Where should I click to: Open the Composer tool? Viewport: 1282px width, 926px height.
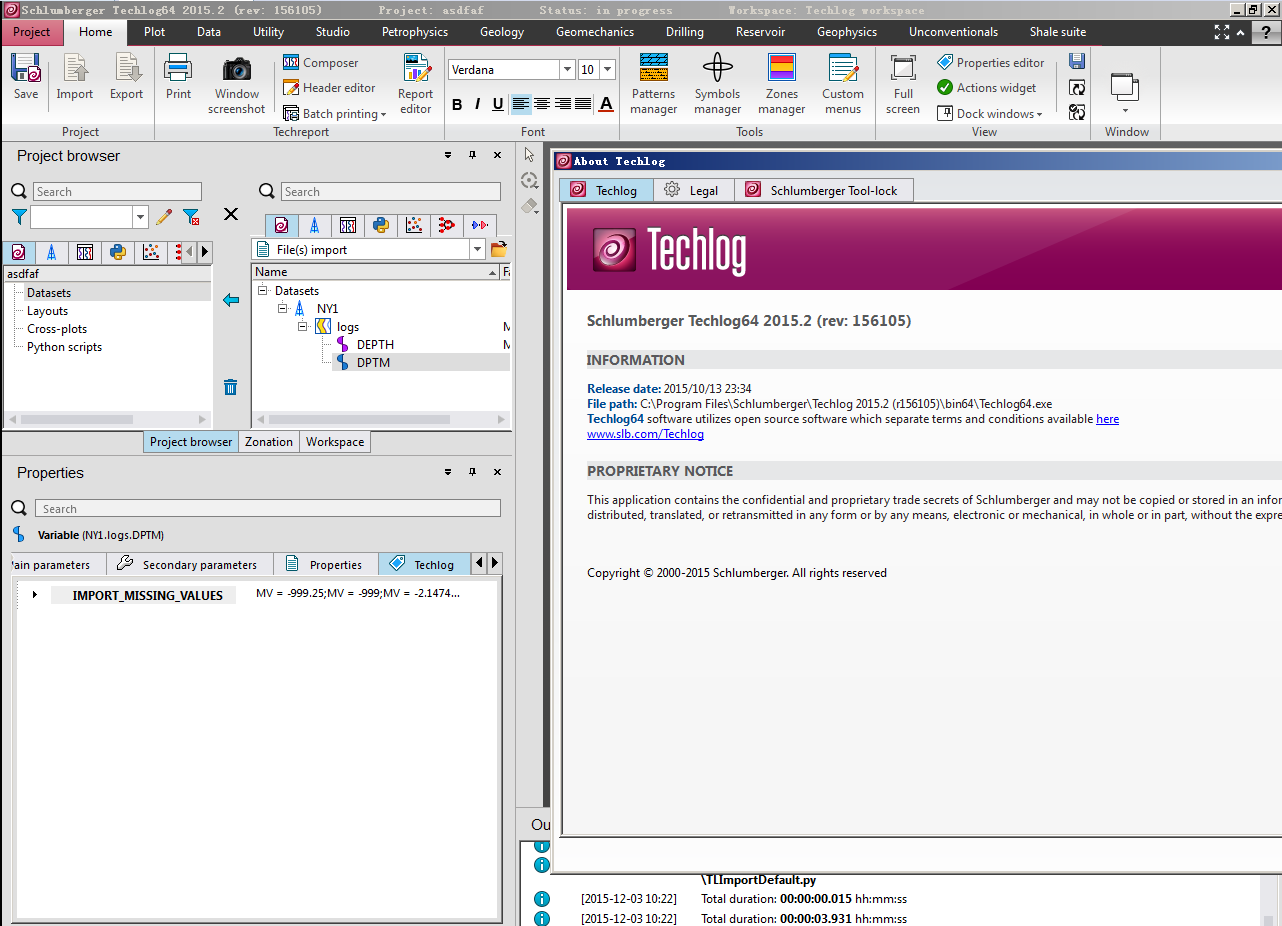coord(320,62)
